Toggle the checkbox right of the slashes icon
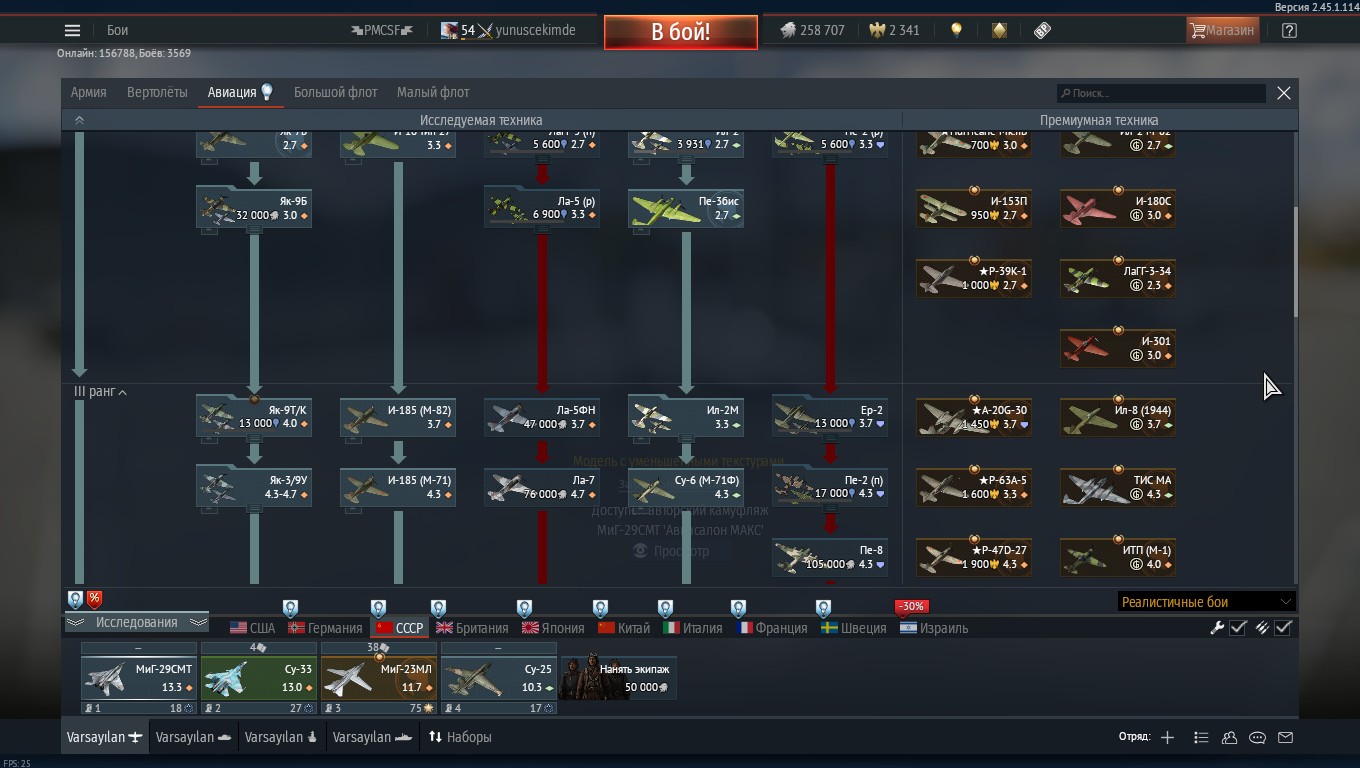Viewport: 1360px width, 768px height. 1284,628
